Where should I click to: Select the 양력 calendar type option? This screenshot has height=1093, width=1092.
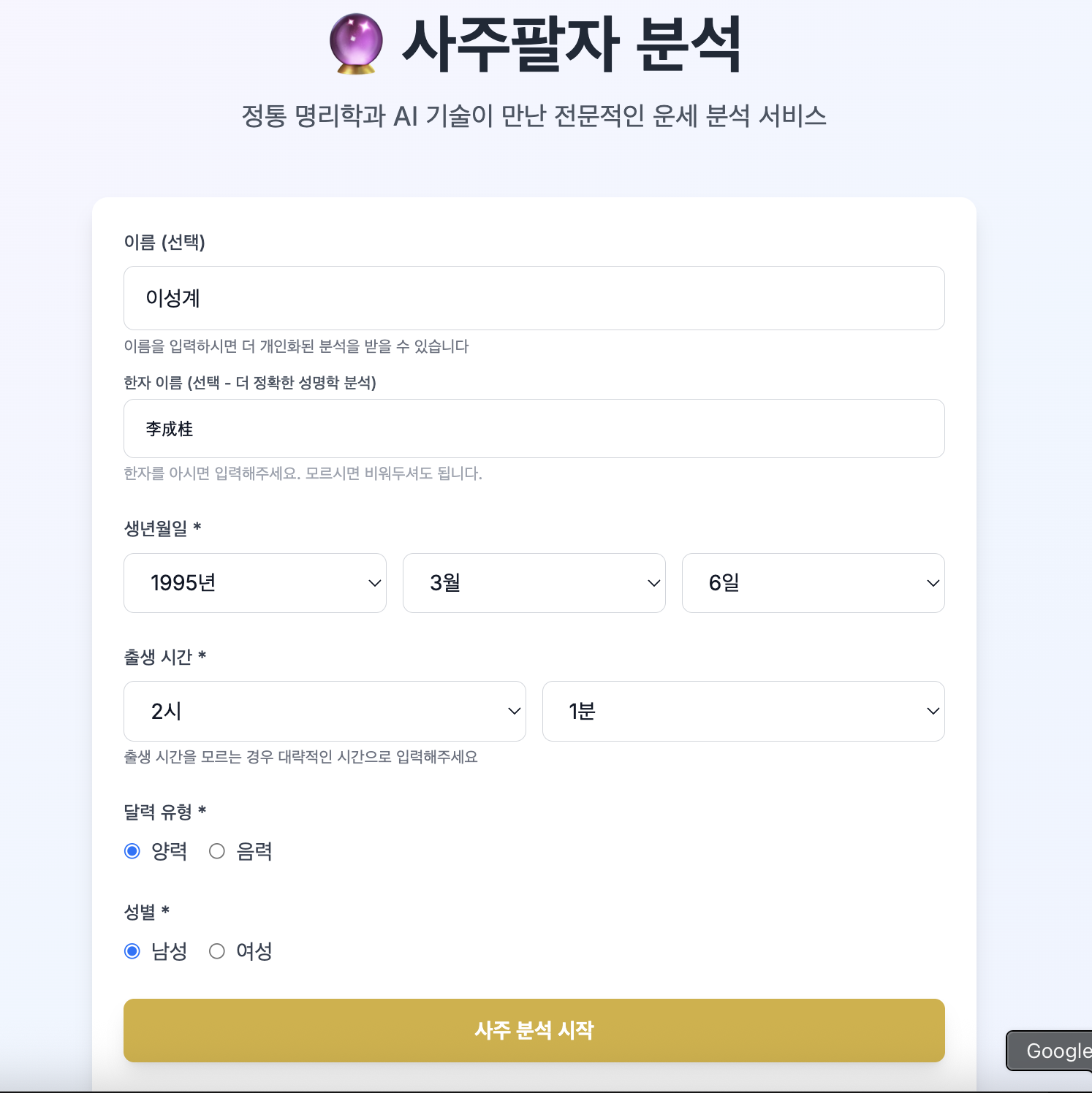click(x=132, y=850)
